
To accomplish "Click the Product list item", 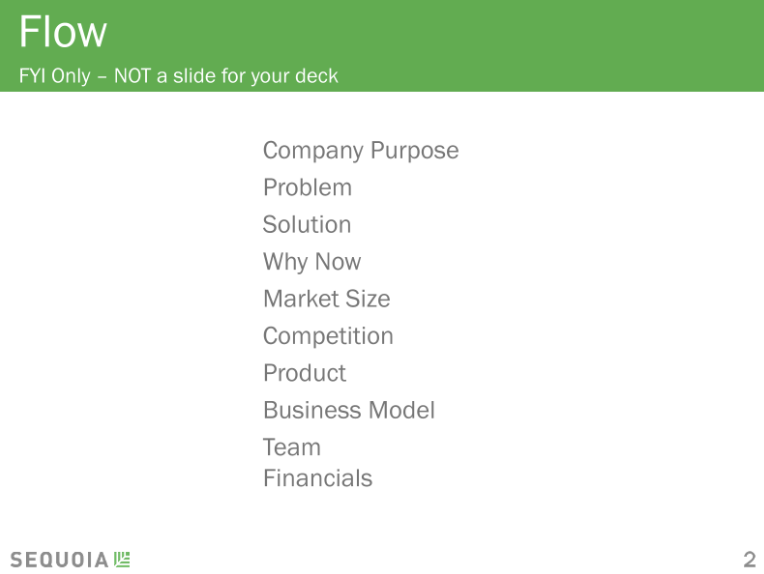I will (305, 373).
